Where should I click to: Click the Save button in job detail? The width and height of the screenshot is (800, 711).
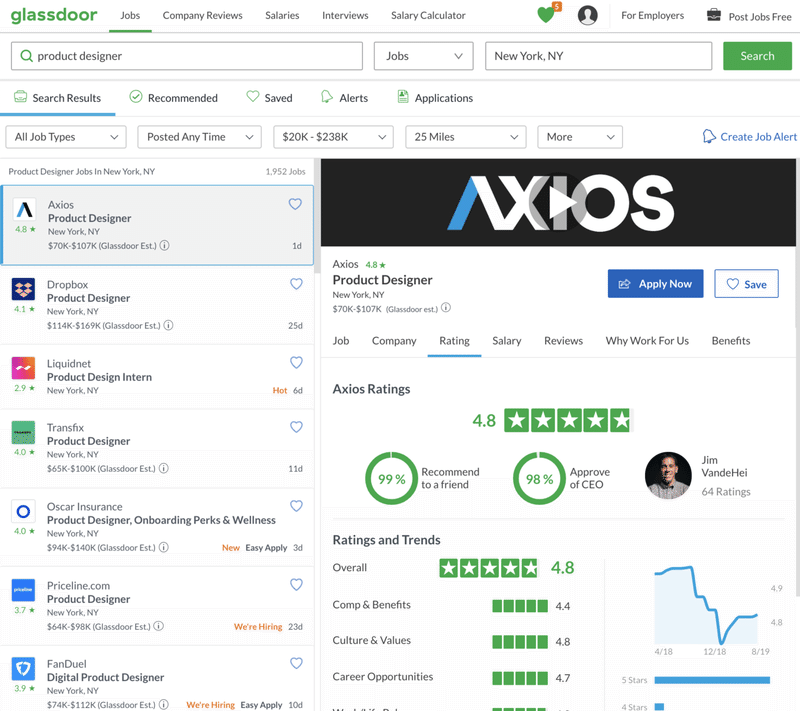(746, 284)
